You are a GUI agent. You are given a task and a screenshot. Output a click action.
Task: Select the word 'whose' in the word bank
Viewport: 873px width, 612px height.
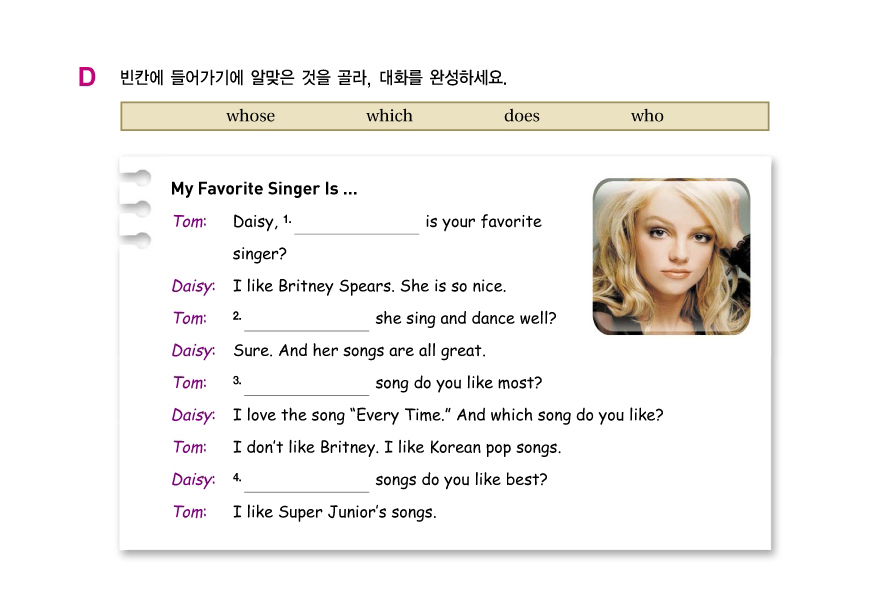250,116
